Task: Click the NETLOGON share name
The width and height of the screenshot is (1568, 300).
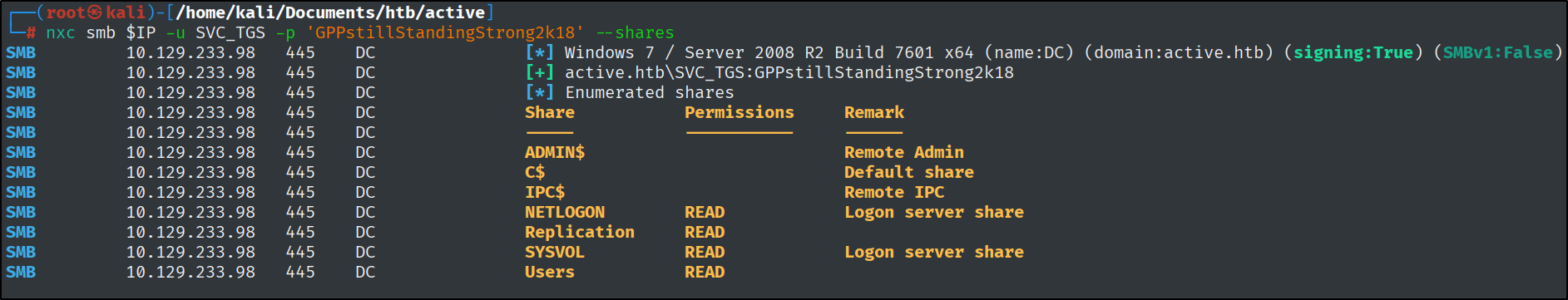Action: point(565,212)
